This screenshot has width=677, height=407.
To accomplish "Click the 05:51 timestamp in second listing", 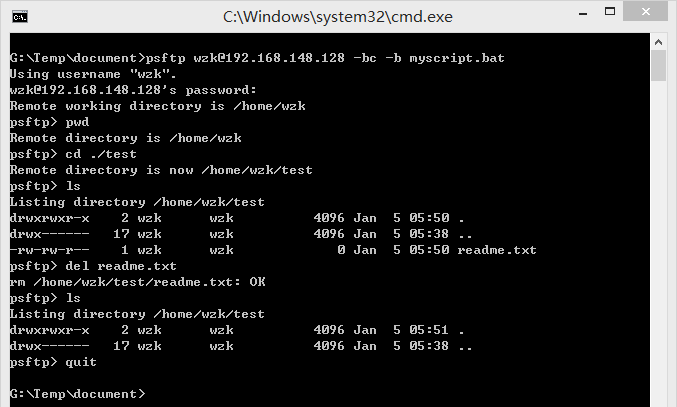I will [x=429, y=330].
